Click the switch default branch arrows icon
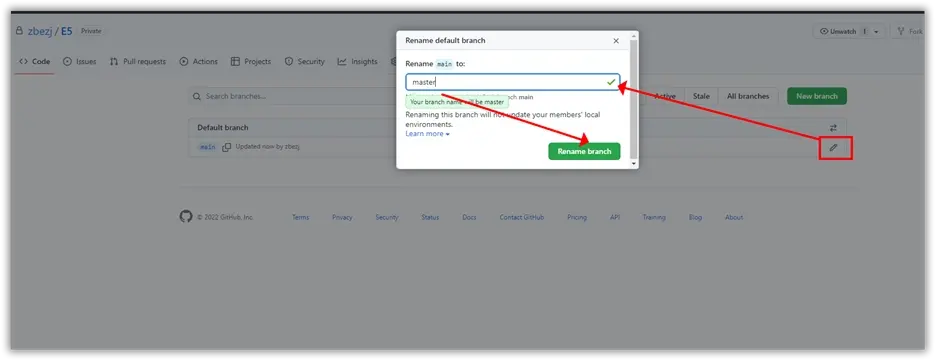 834,128
